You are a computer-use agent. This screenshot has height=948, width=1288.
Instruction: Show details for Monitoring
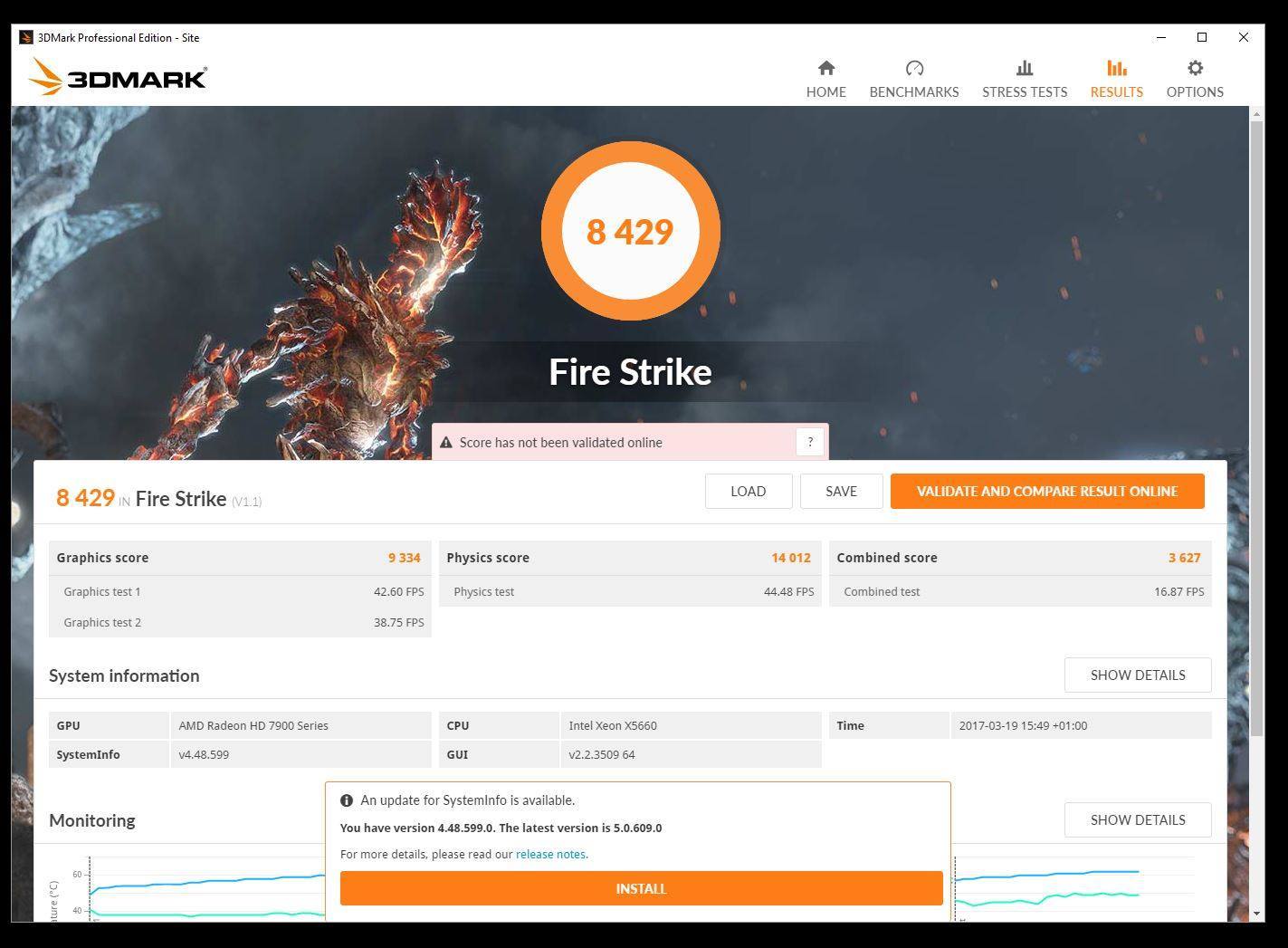click(1138, 819)
